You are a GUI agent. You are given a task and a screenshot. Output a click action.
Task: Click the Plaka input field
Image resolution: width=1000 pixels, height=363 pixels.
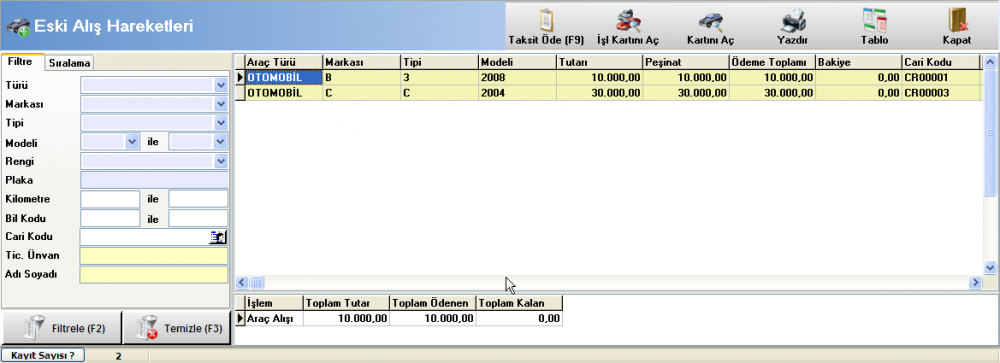(154, 180)
